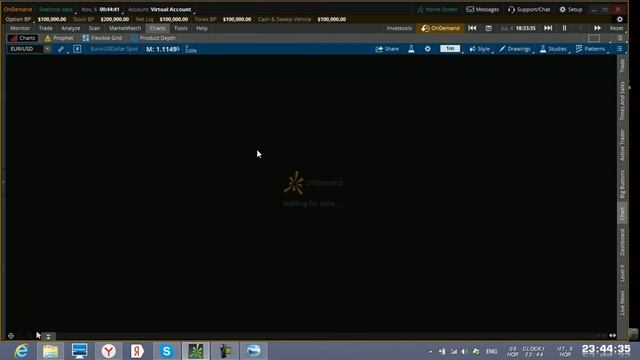This screenshot has width=640, height=360.
Task: Switch to the Trade tab
Action: click(x=45, y=28)
